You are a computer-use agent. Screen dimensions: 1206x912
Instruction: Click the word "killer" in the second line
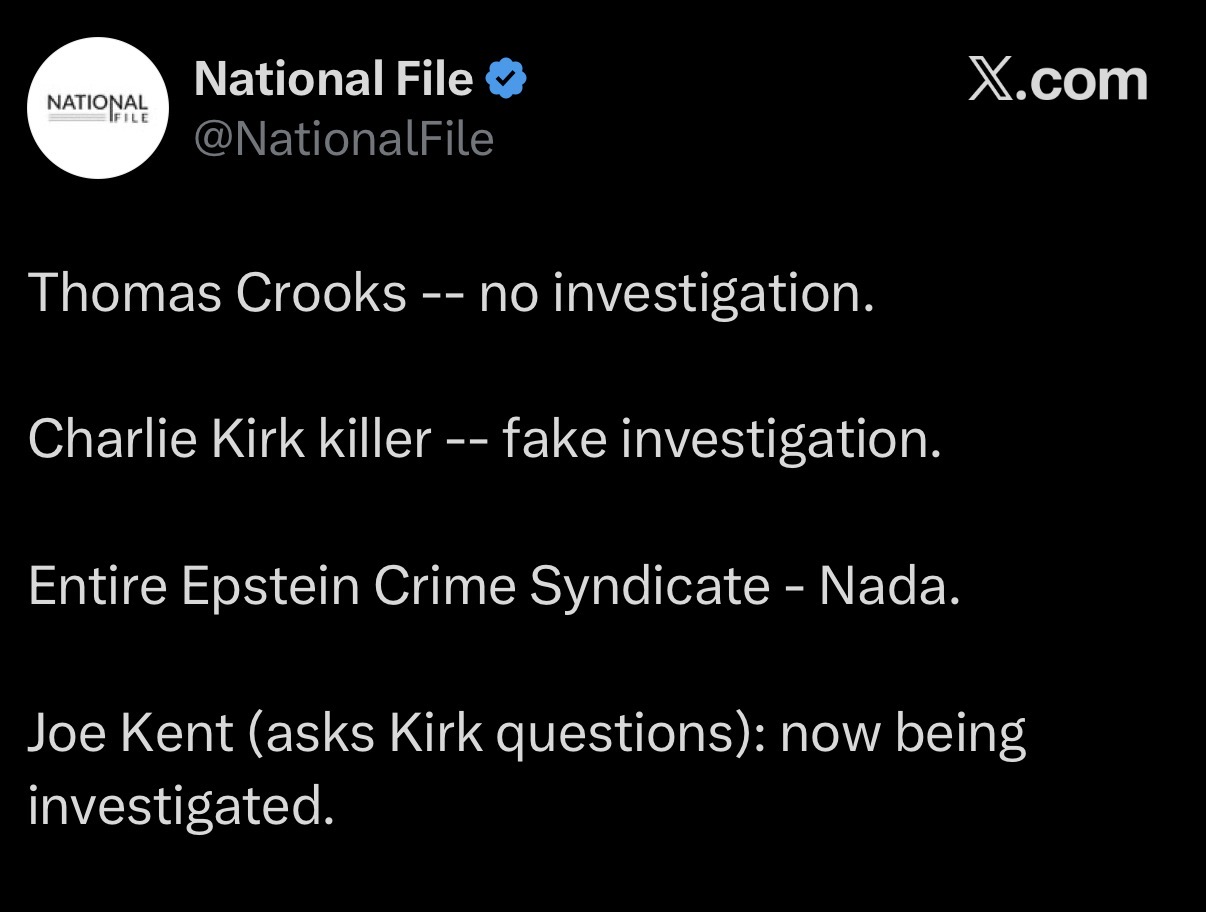pyautogui.click(x=374, y=439)
